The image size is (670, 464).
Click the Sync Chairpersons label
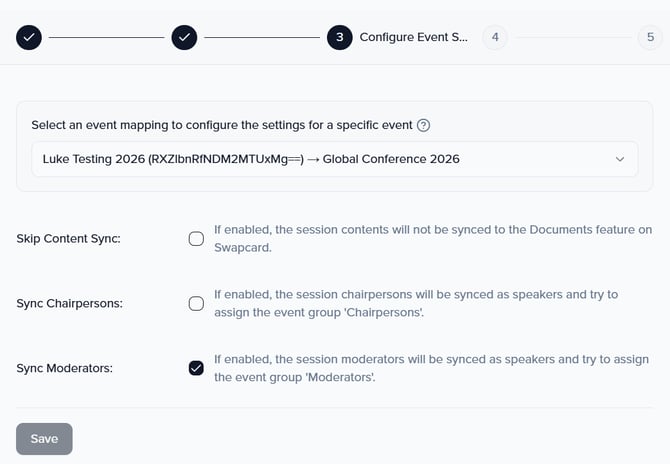pos(70,303)
